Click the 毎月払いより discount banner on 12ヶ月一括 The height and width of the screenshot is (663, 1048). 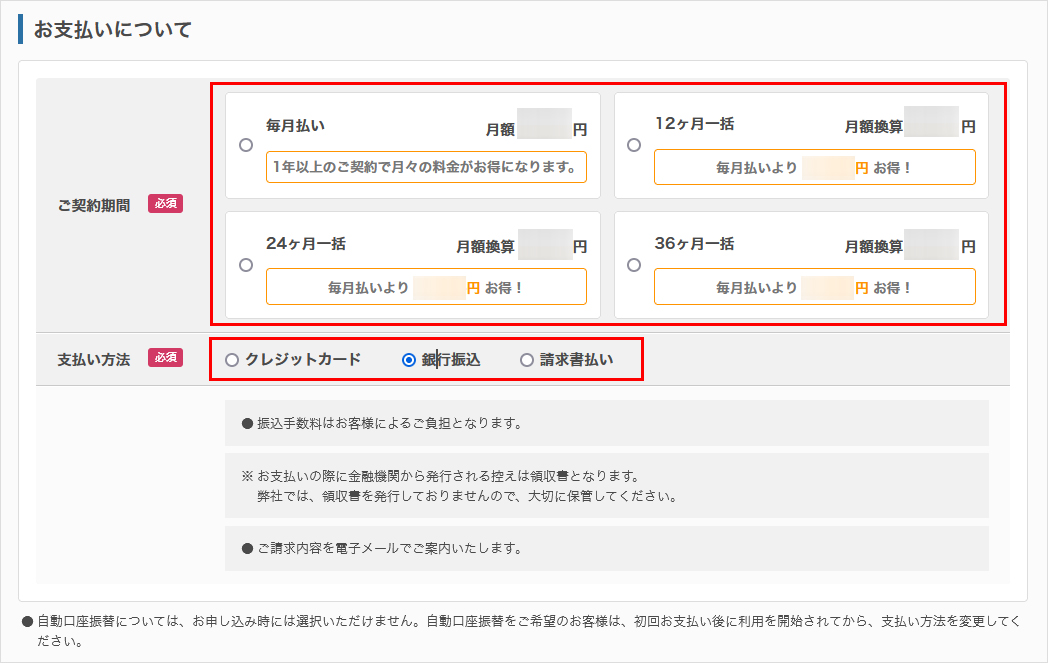[815, 167]
